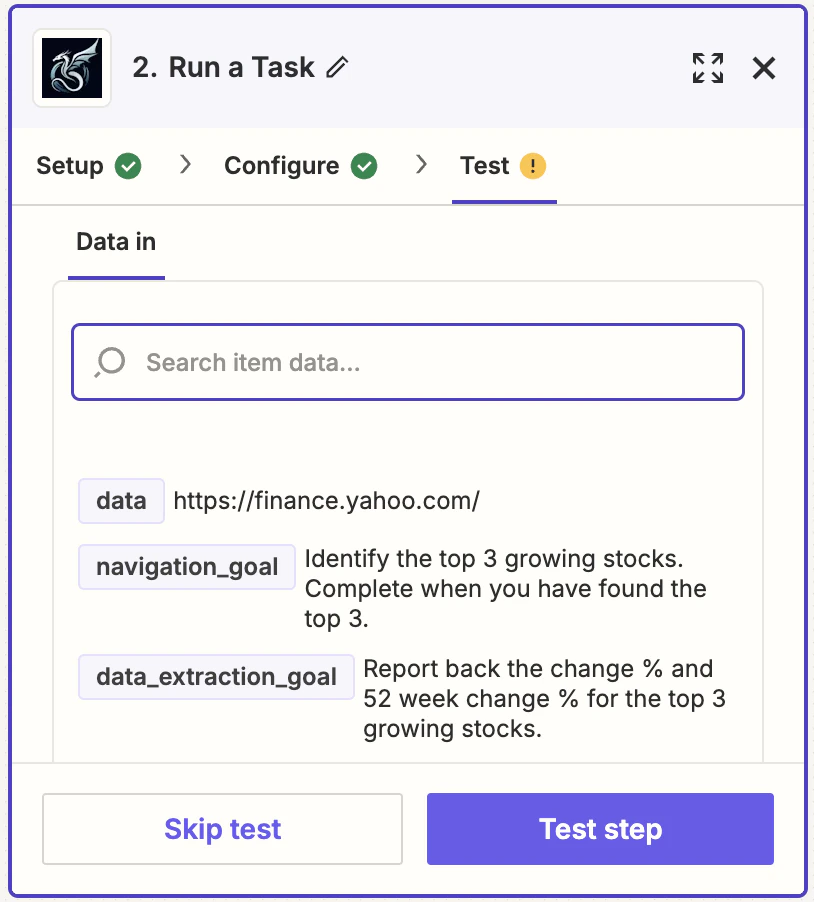Click the X icon to close the panel

click(763, 68)
